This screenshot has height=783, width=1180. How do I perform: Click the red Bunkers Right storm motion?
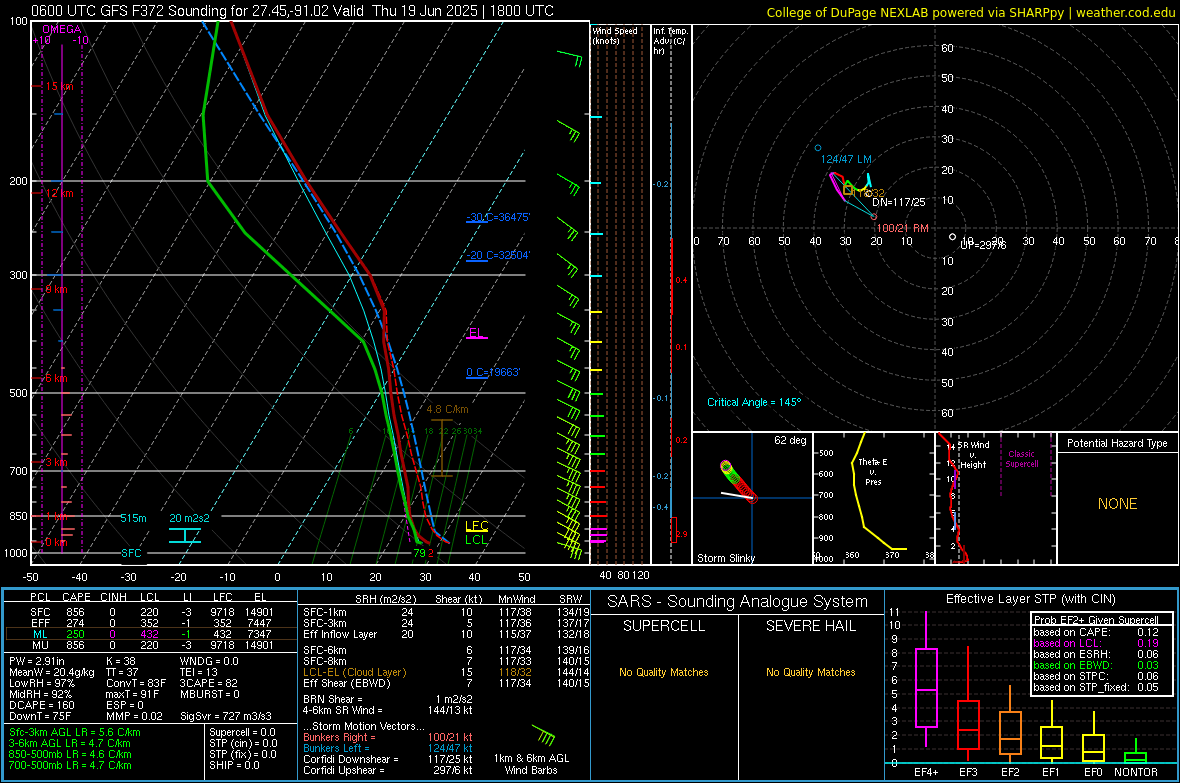point(388,737)
